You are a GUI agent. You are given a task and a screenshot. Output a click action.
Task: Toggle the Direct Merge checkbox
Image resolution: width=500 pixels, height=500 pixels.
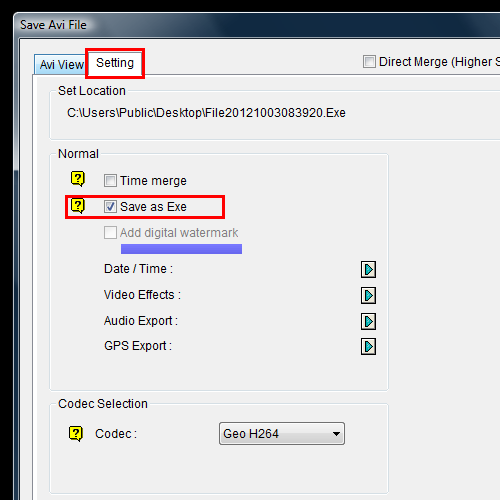tap(369, 62)
